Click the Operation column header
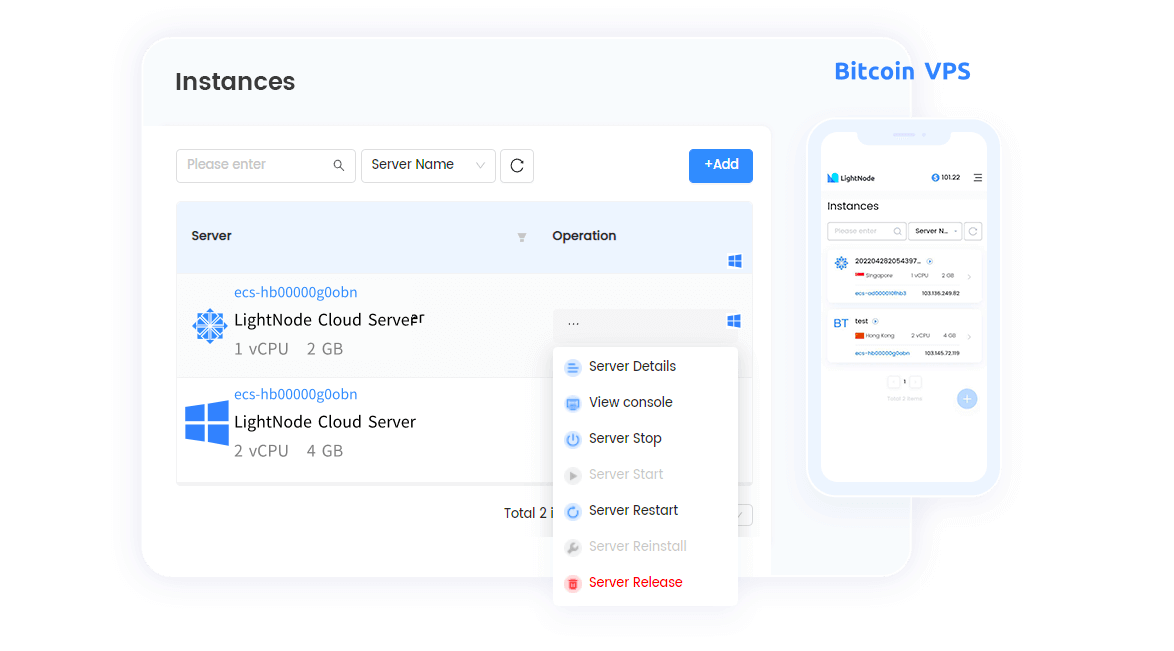The width and height of the screenshot is (1174, 651). click(x=584, y=236)
